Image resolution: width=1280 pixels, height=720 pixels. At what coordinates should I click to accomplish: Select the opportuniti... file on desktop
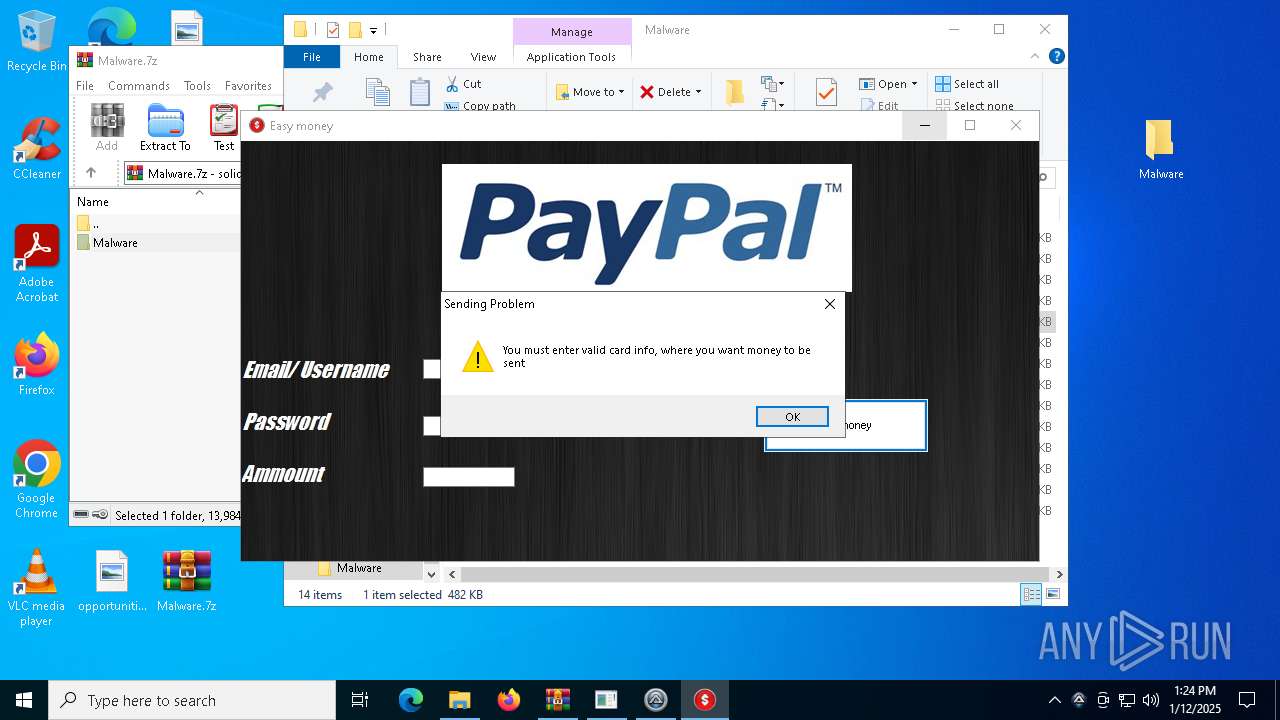click(x=112, y=581)
